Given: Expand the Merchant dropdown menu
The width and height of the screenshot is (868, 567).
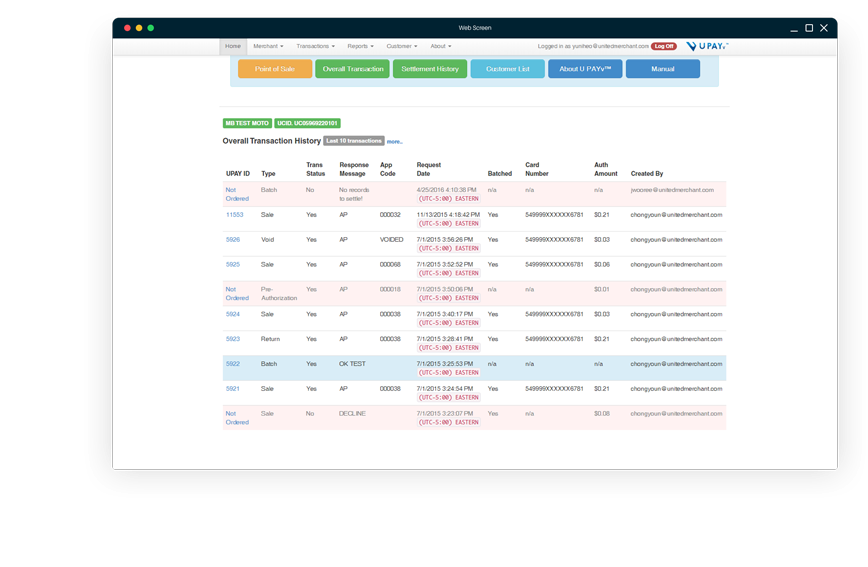Looking at the screenshot, I should 268,47.
